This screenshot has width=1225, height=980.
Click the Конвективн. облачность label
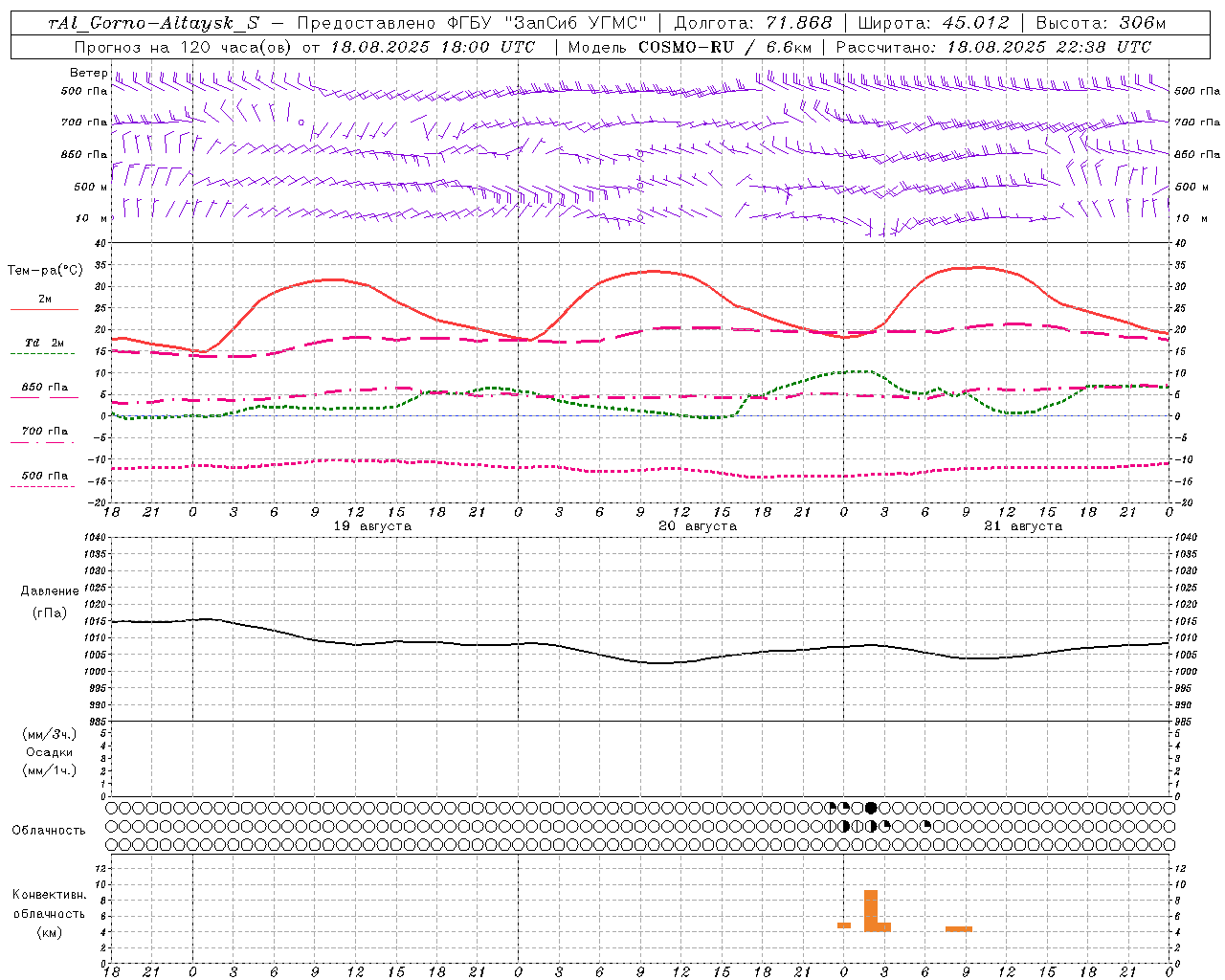click(x=49, y=904)
